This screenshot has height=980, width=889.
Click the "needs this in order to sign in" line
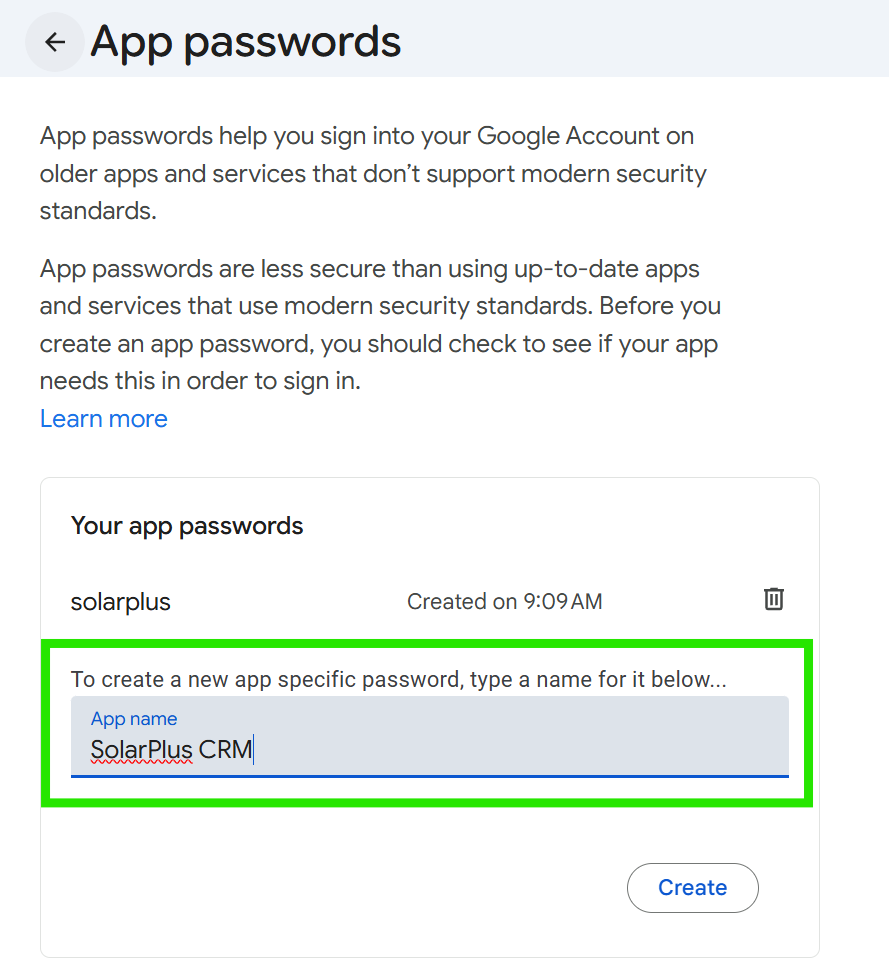pos(200,380)
